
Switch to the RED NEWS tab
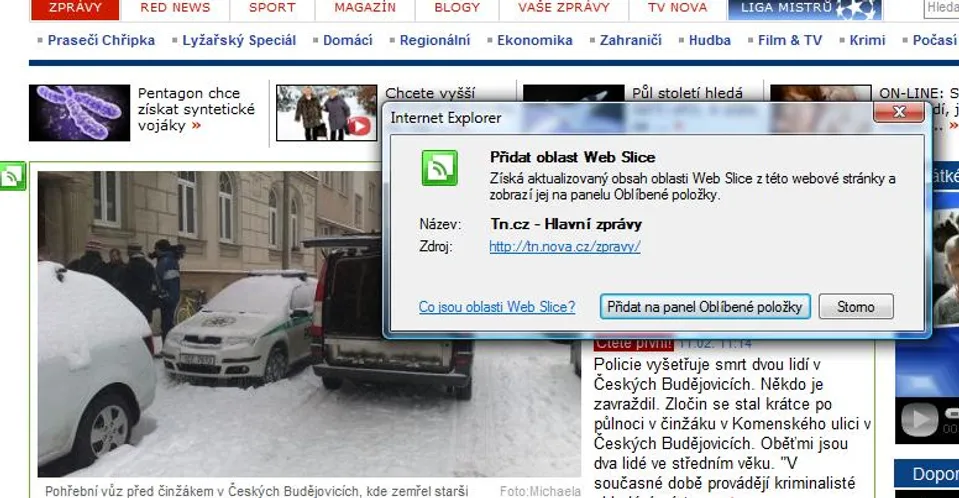175,8
